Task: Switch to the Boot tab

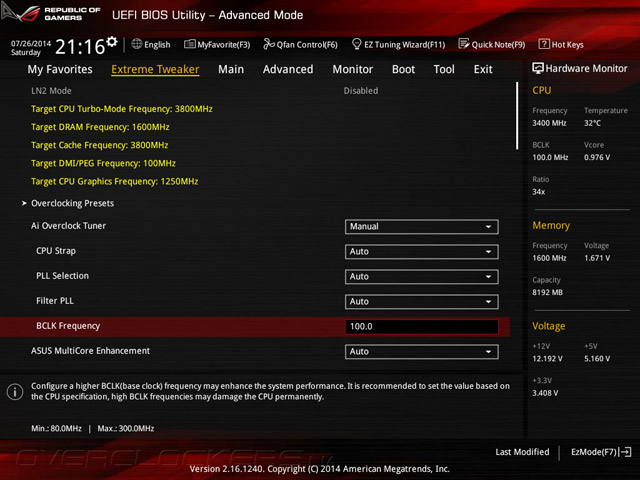Action: click(403, 69)
